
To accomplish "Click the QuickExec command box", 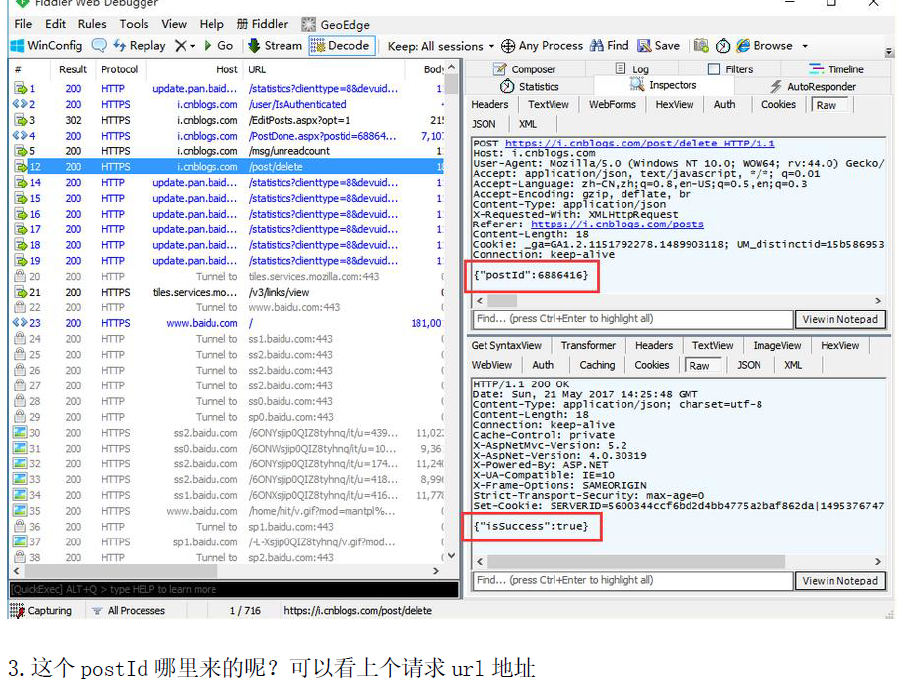I will tap(233, 589).
